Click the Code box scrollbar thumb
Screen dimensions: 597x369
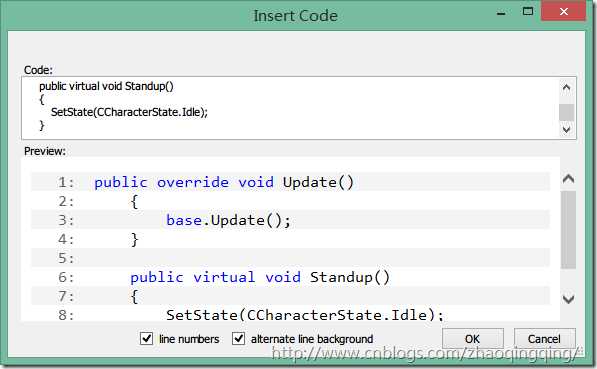point(566,112)
